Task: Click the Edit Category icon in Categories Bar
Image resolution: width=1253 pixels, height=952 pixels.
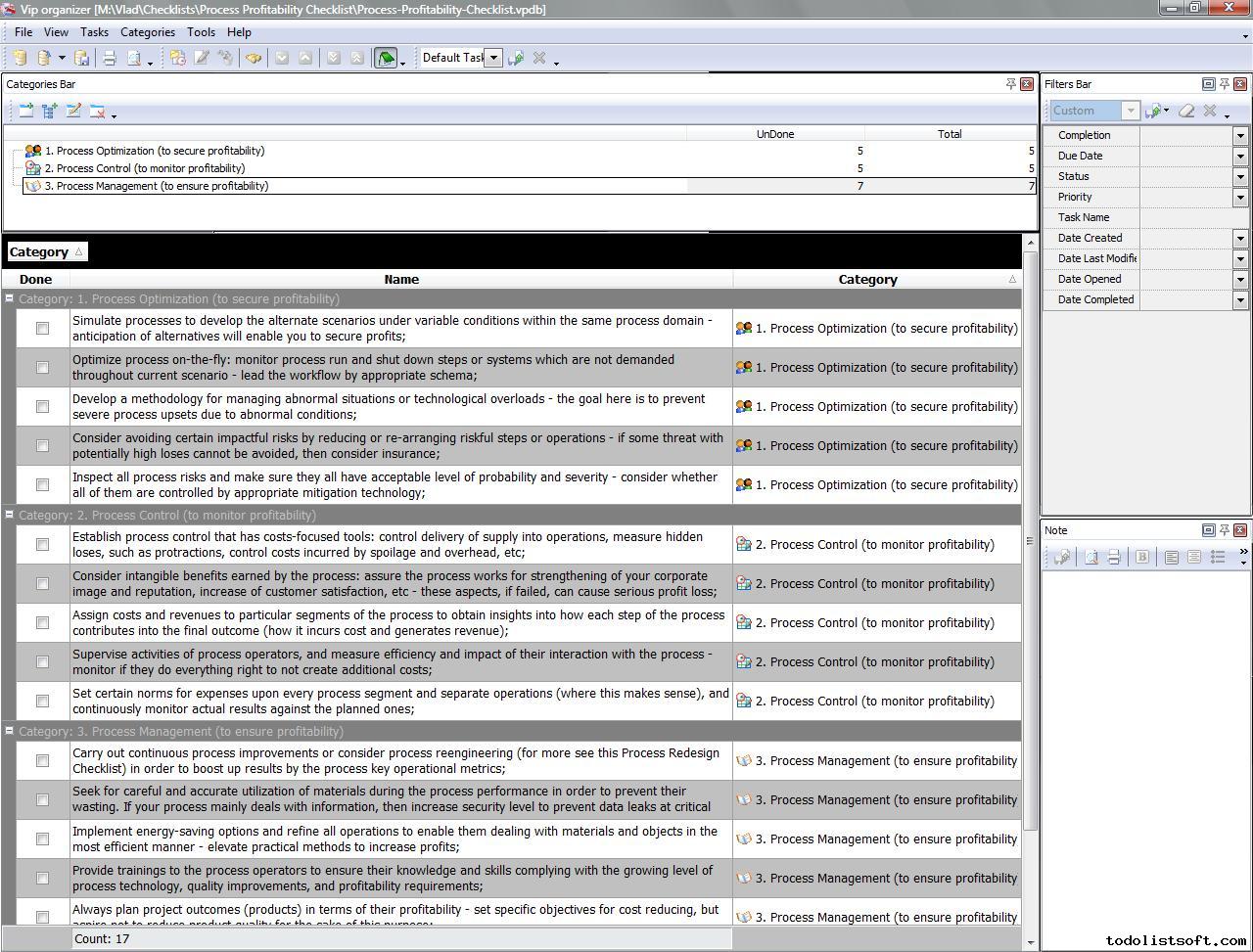Action: tap(73, 112)
